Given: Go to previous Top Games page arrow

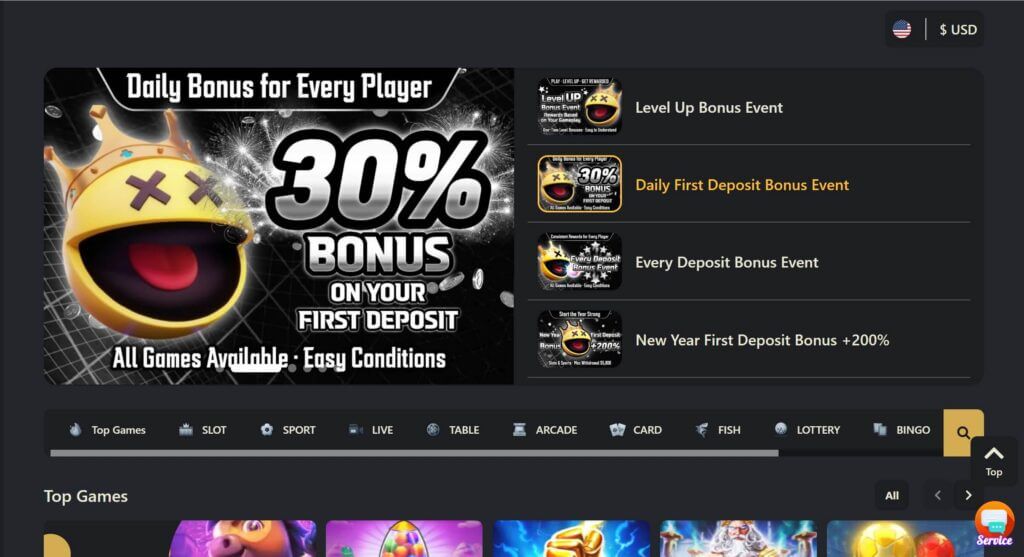Looking at the screenshot, I should [938, 496].
